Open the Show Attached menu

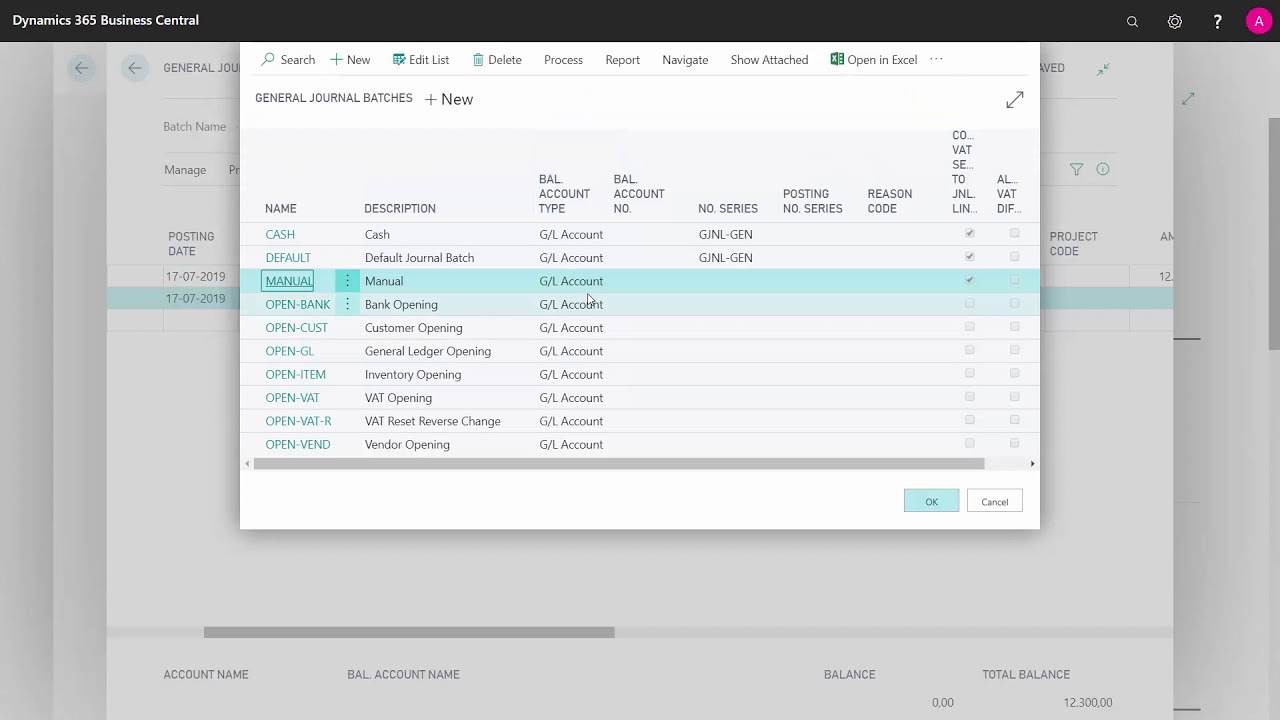click(x=769, y=60)
